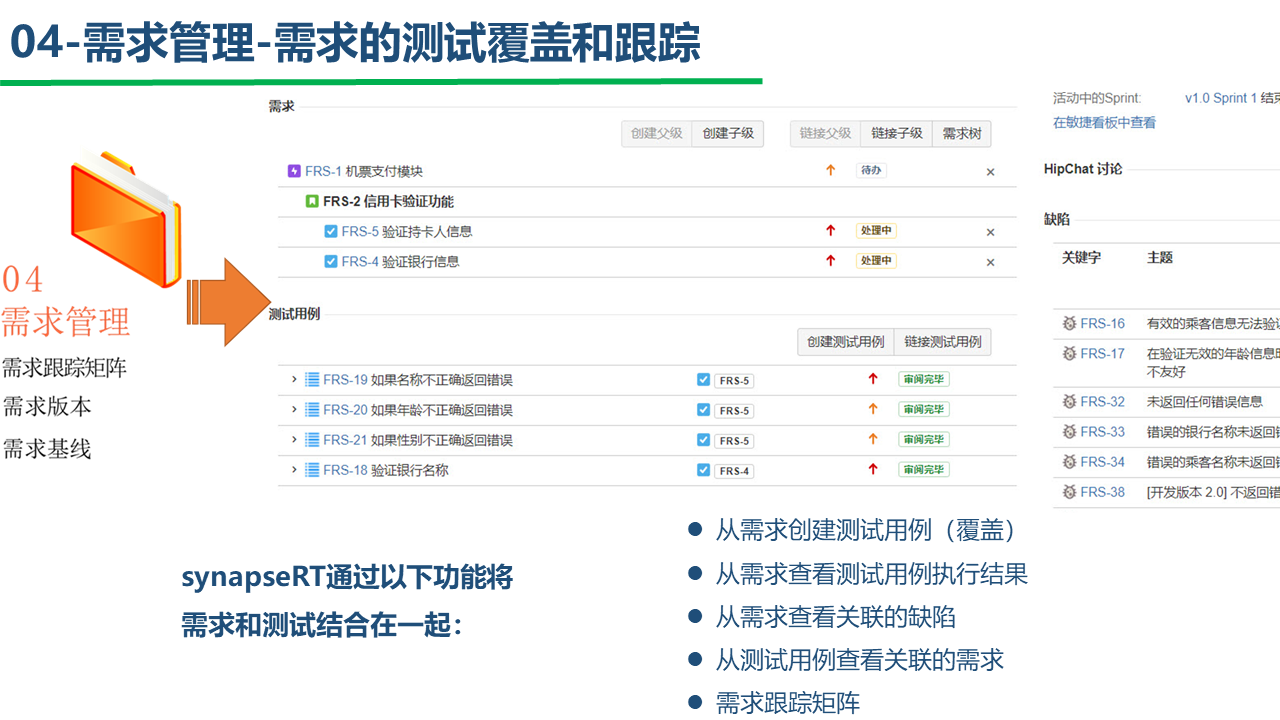Click the task icon beside FRS-4 验证银行信息
This screenshot has height=720, width=1280.
(x=331, y=261)
